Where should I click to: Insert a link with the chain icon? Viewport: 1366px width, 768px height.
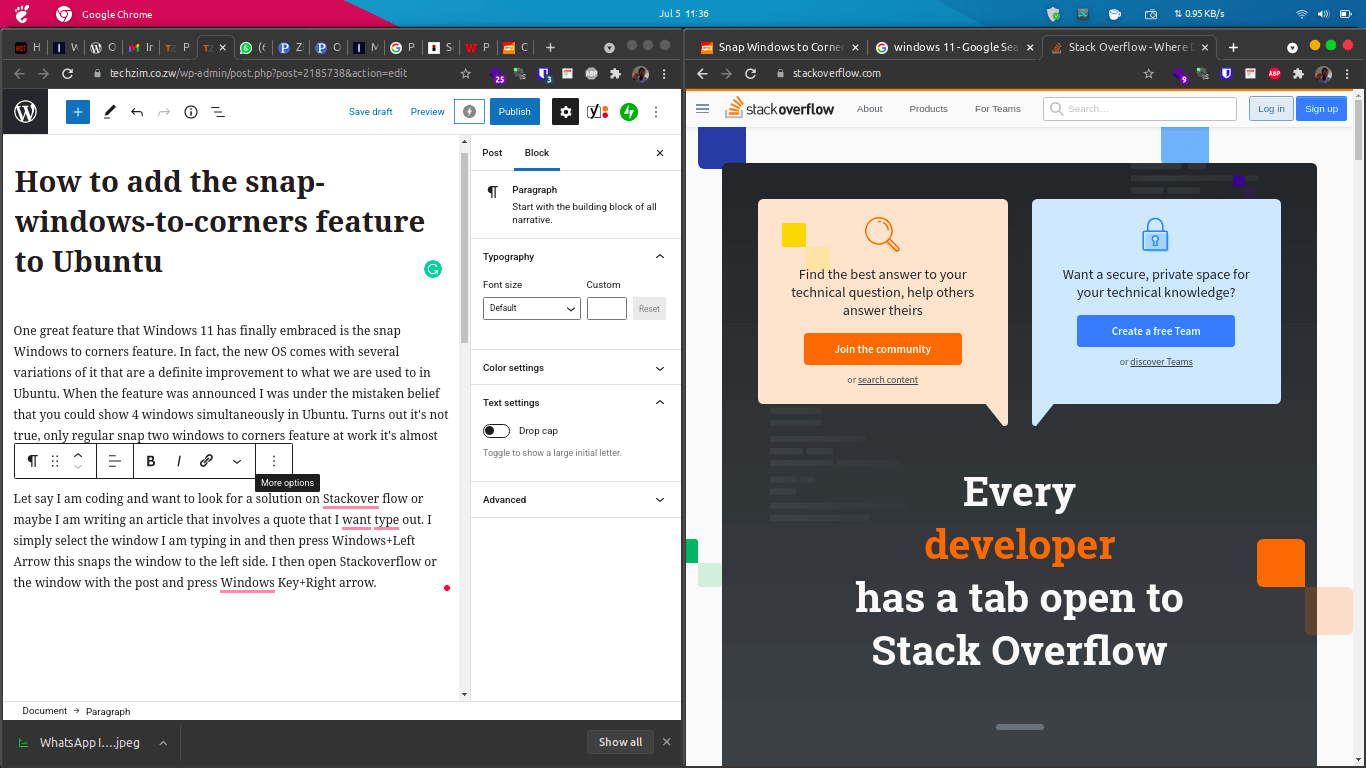pyautogui.click(x=206, y=461)
